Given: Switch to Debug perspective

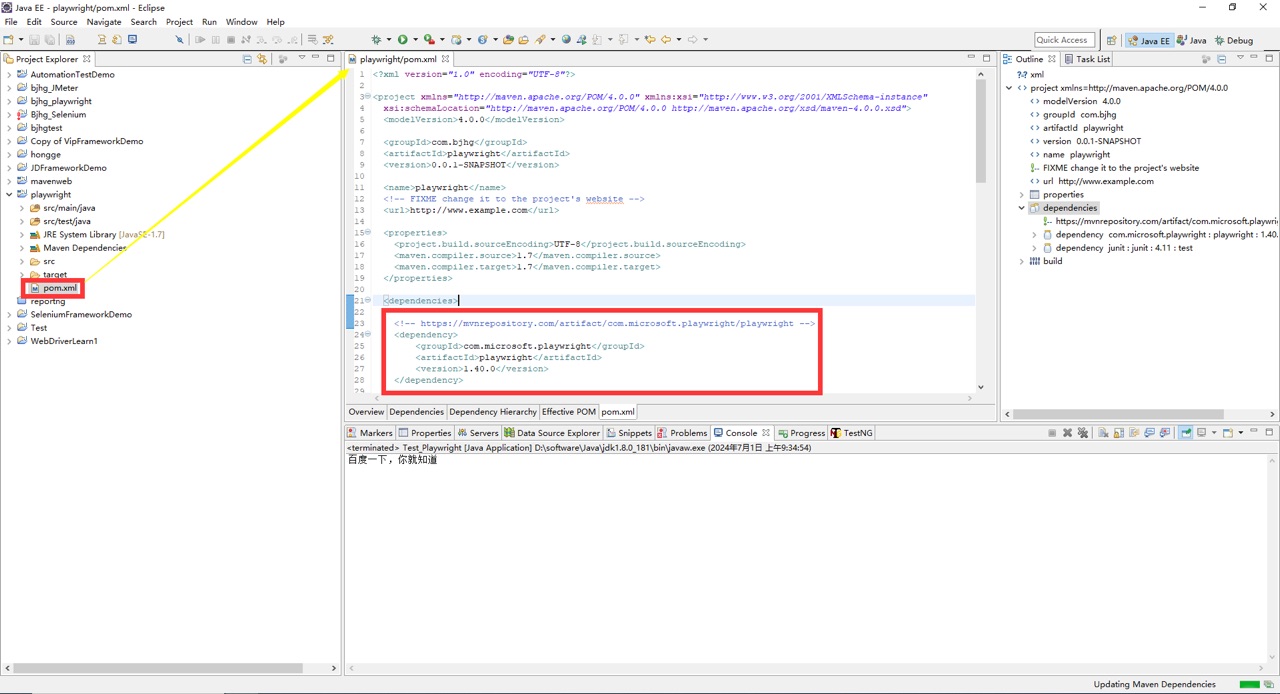Looking at the screenshot, I should [1233, 40].
